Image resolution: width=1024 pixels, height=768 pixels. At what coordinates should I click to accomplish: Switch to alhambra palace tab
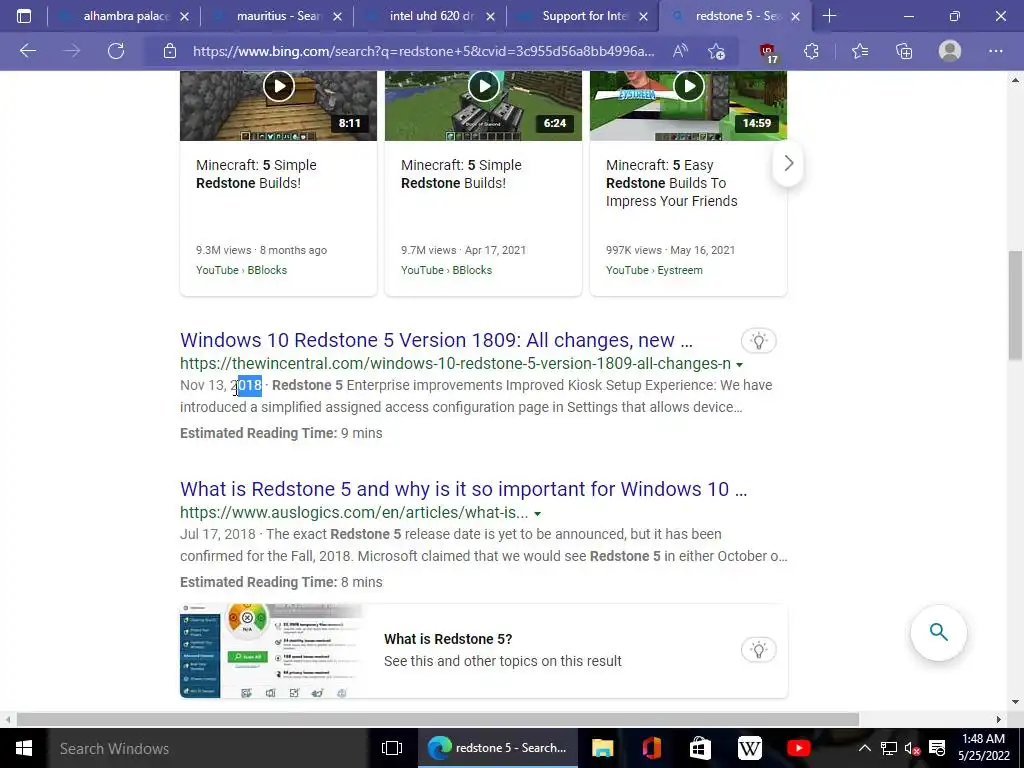coord(123,16)
